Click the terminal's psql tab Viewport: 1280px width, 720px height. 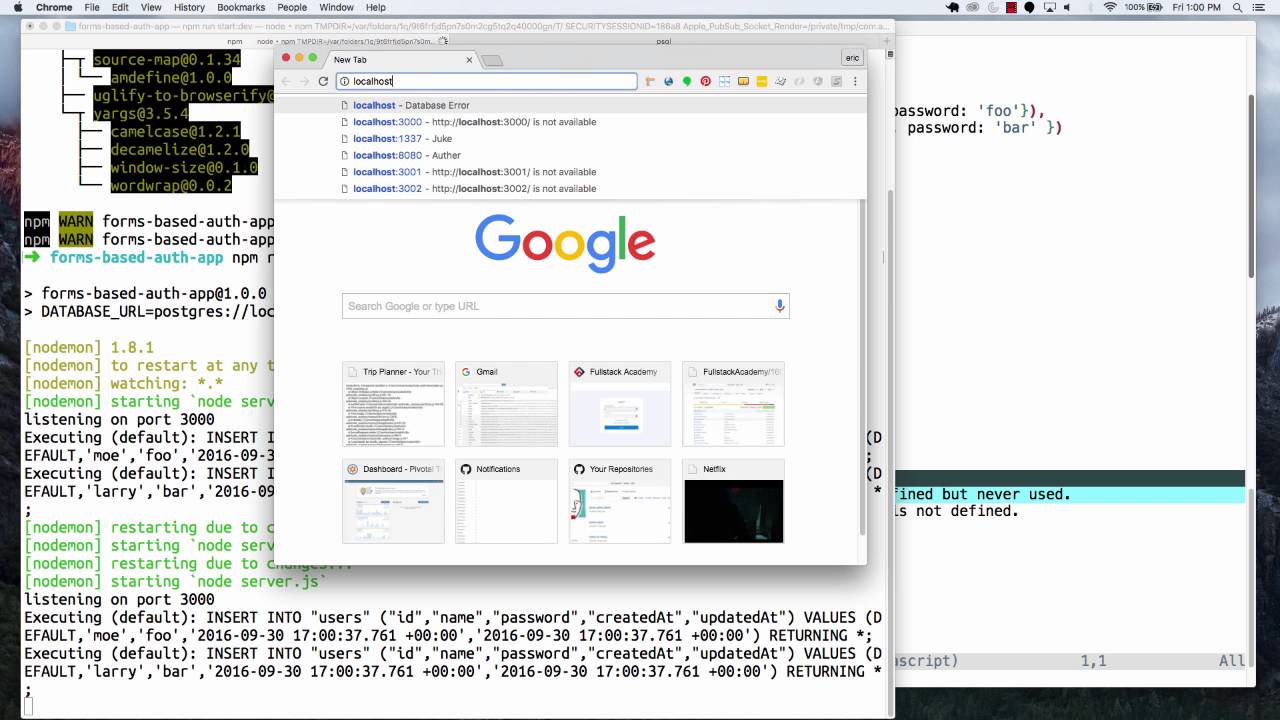(x=663, y=42)
